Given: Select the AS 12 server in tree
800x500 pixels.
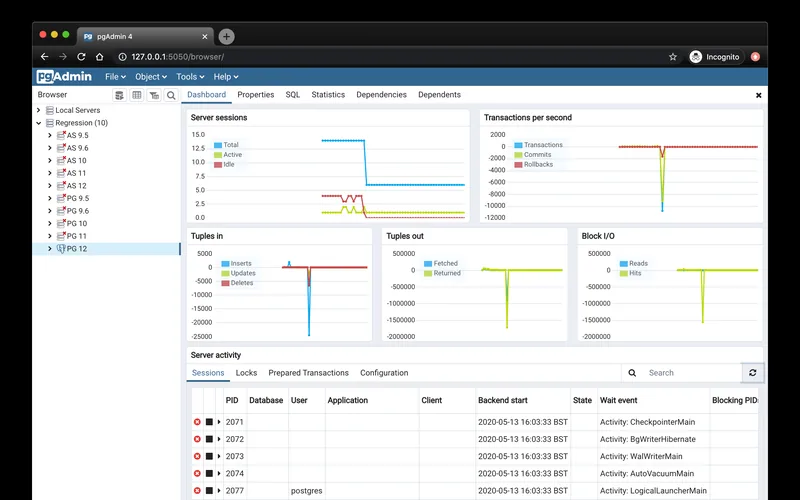Looking at the screenshot, I should (77, 186).
